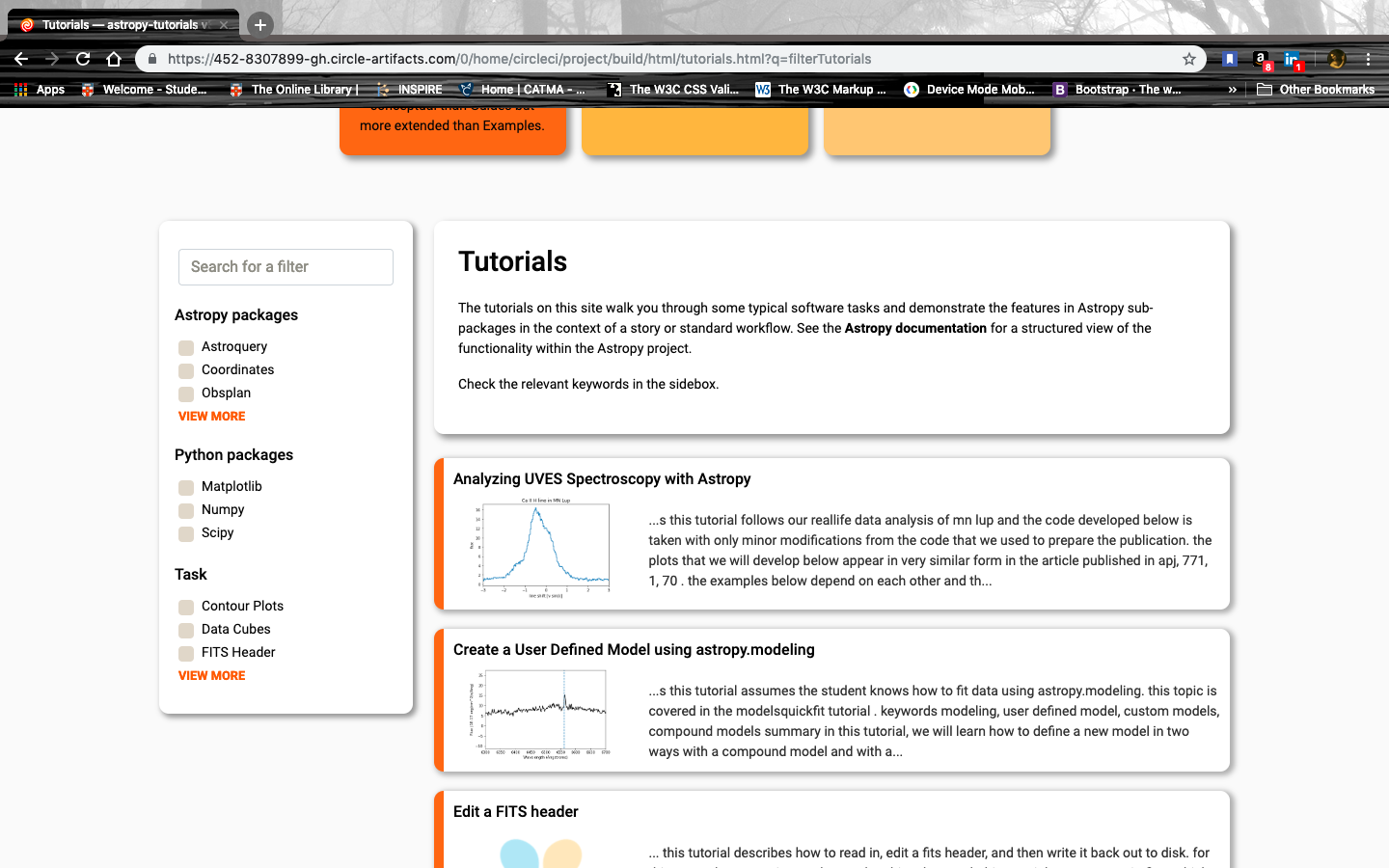This screenshot has height=868, width=1389.
Task: Click the Astropy packages heading
Action: pos(236,315)
